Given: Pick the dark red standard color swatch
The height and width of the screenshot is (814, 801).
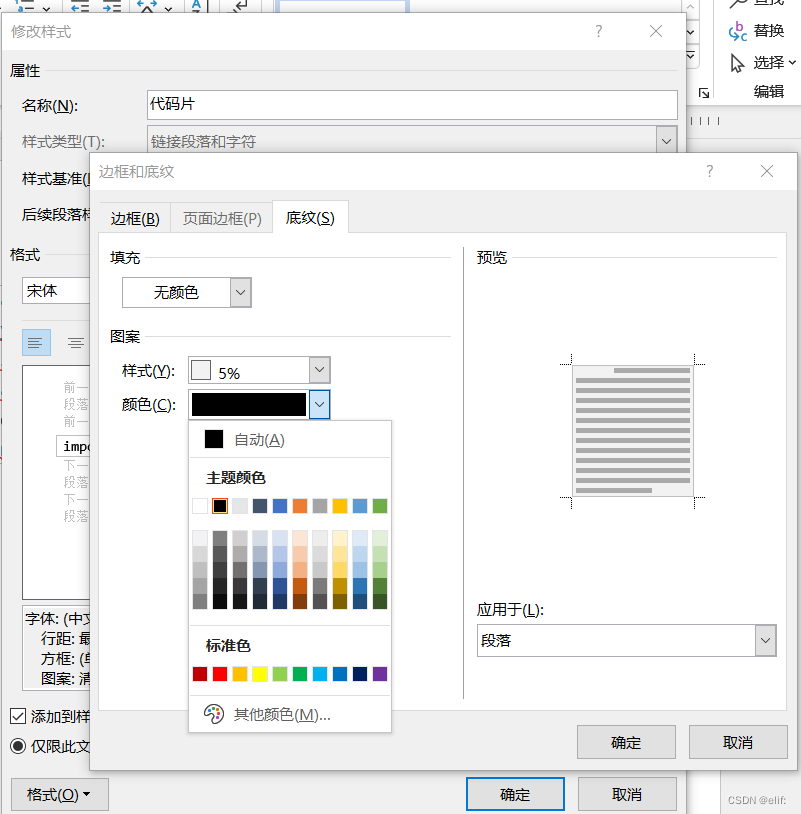Looking at the screenshot, I should (200, 674).
